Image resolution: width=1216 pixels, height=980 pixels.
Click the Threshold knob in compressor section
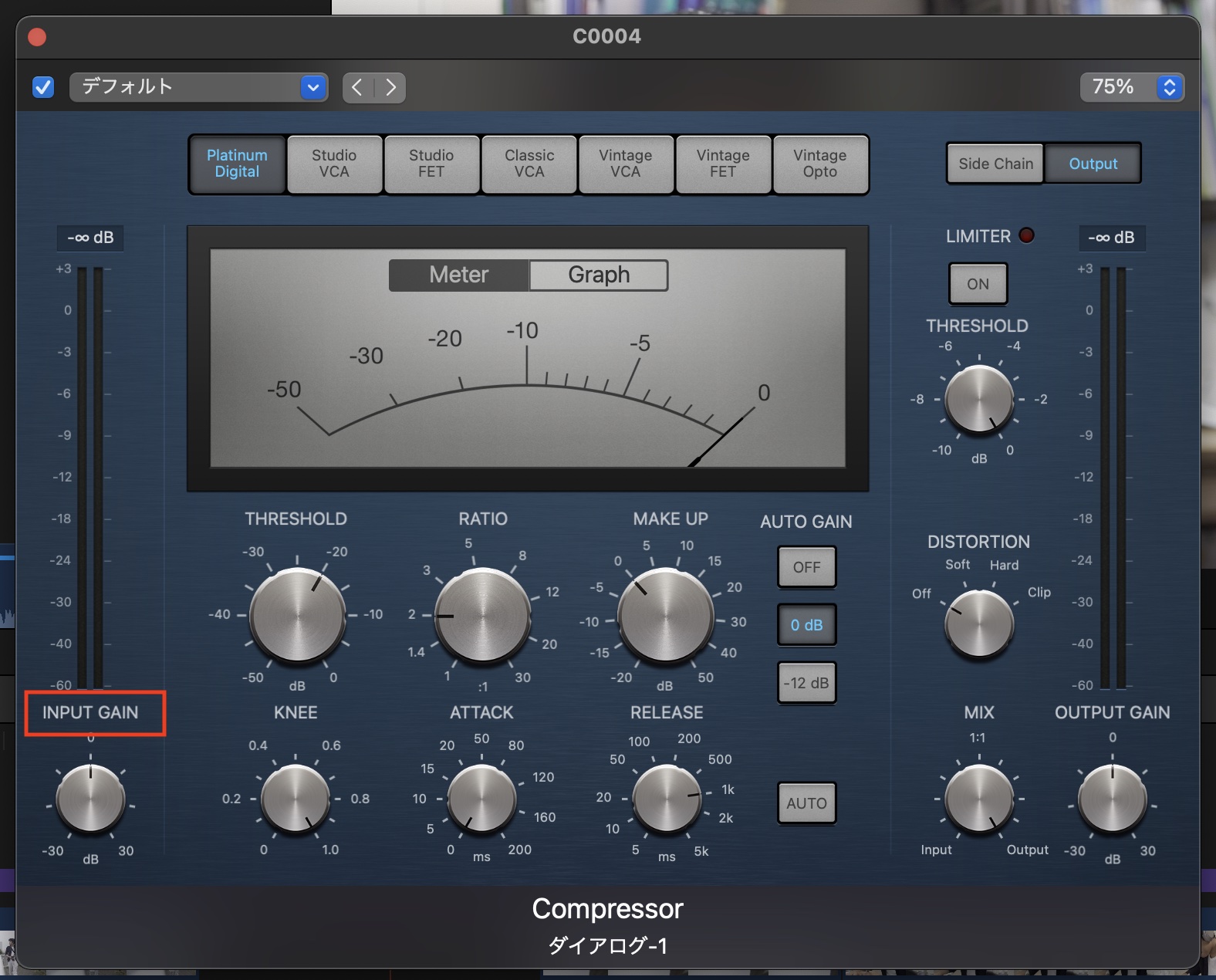pos(297,616)
